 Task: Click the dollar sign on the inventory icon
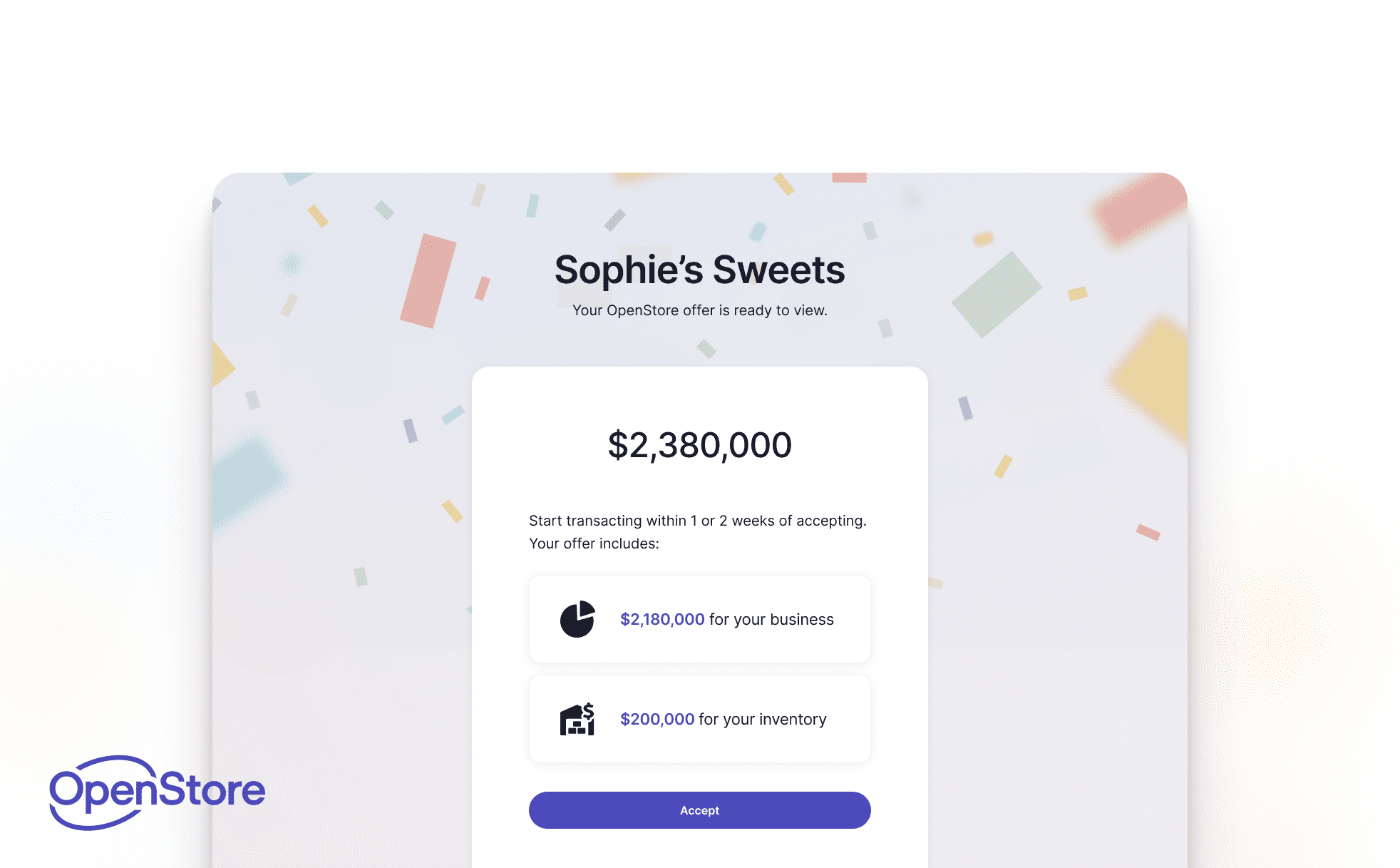[588, 710]
